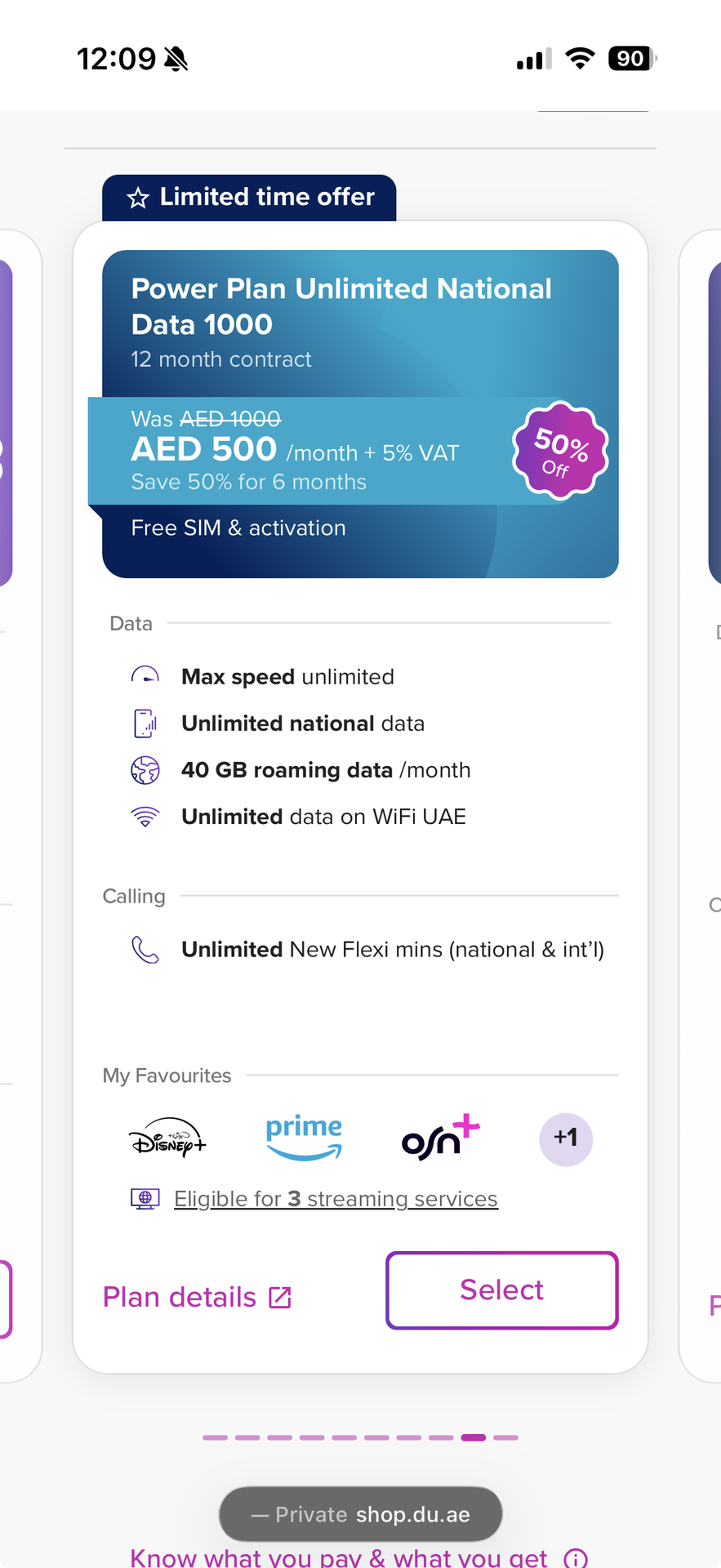721x1568 pixels.
Task: Tap the shop.du.ae Private address bar
Action: [x=360, y=1514]
